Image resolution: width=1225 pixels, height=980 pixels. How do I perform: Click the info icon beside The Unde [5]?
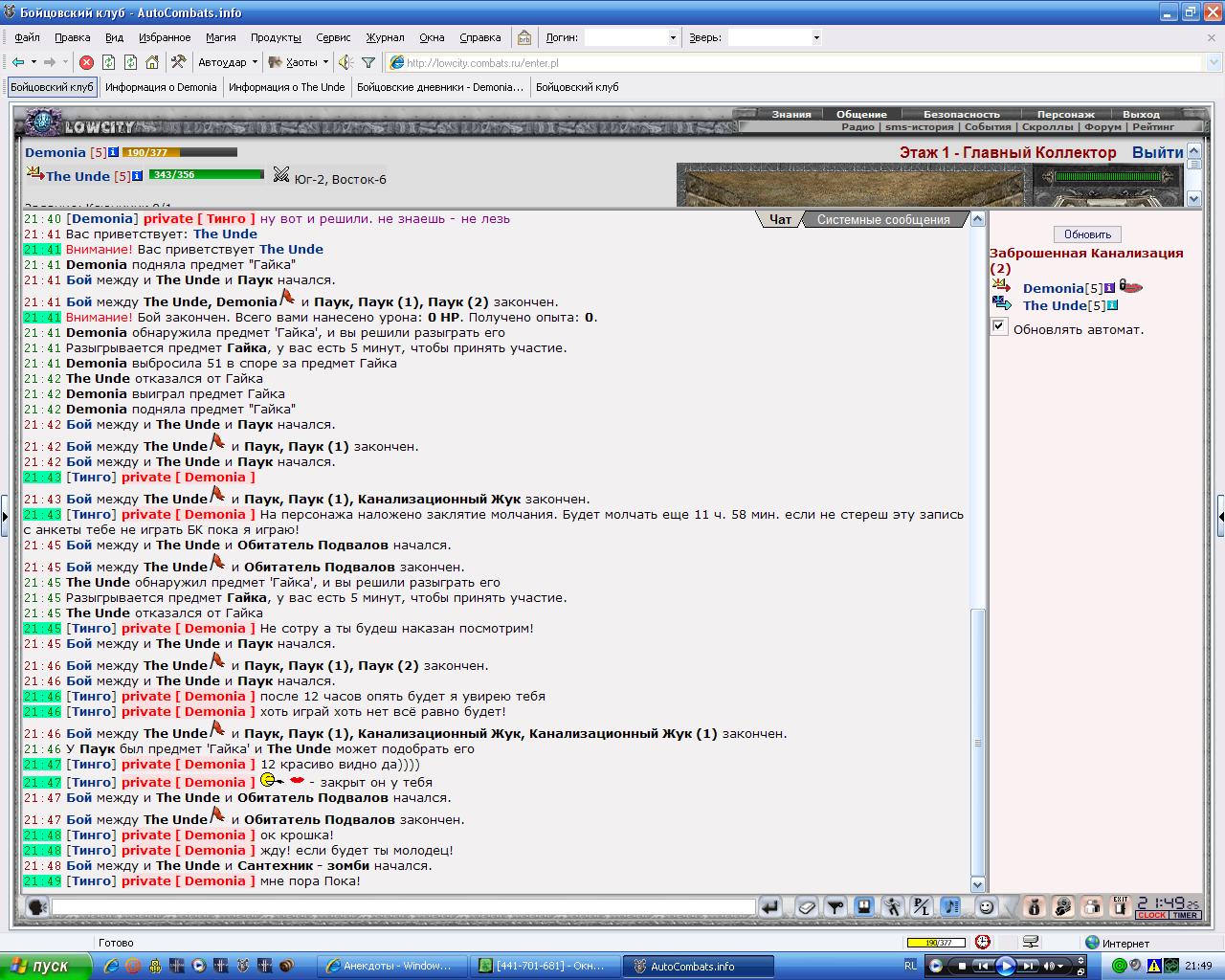coord(137,176)
